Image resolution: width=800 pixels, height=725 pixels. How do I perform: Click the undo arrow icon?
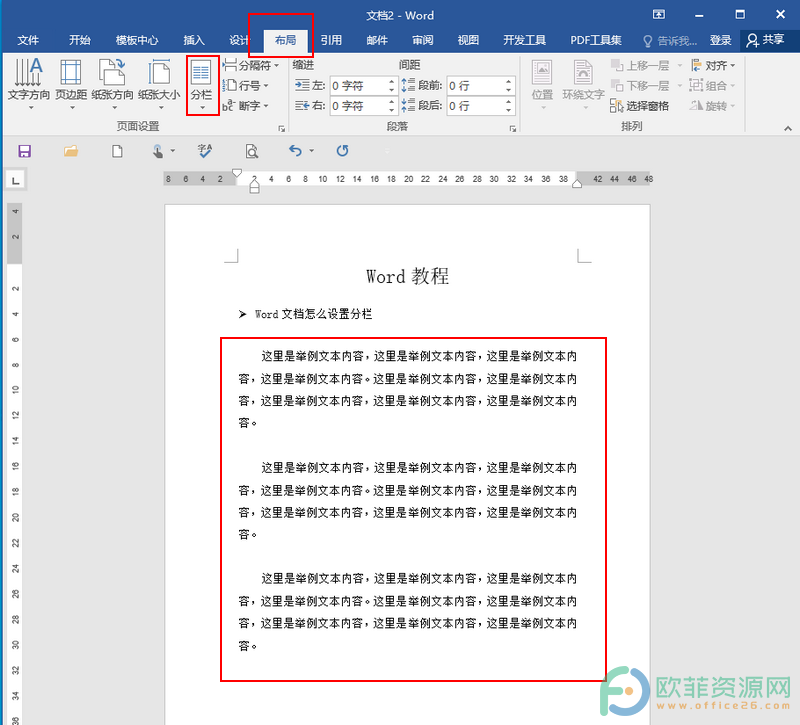295,151
